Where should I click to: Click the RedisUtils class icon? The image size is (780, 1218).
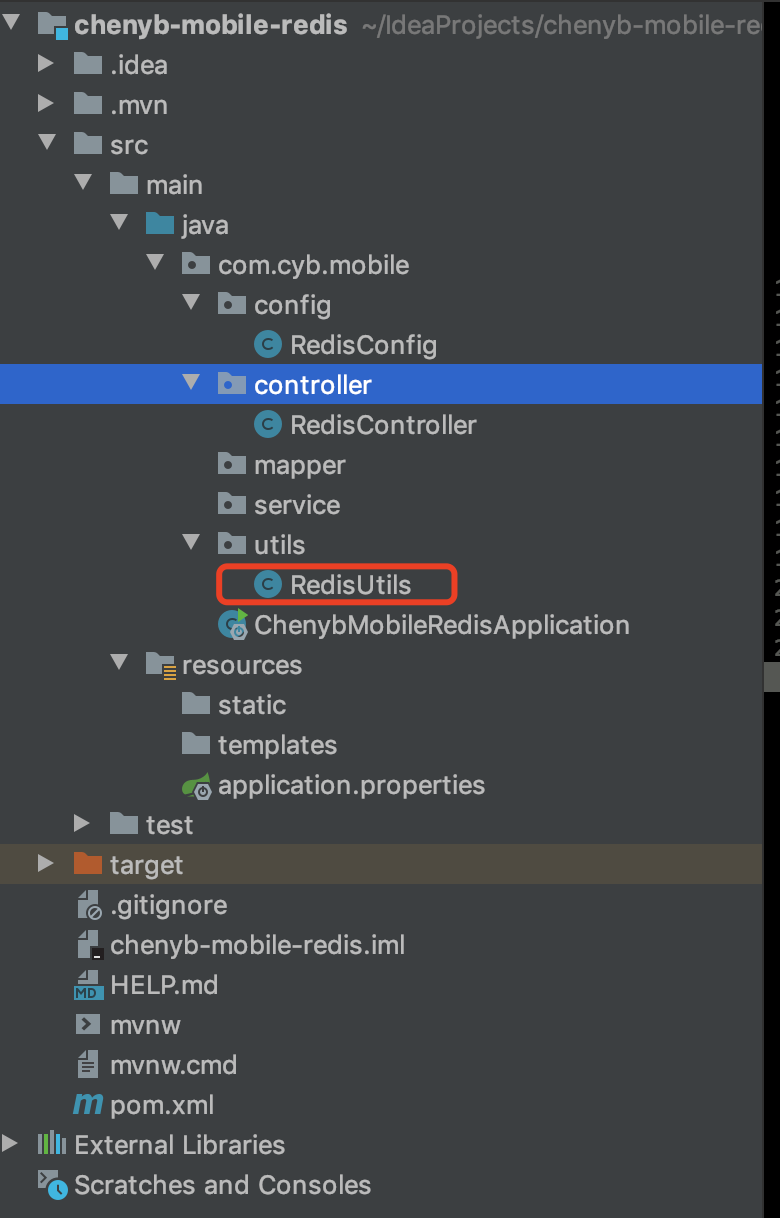[268, 585]
